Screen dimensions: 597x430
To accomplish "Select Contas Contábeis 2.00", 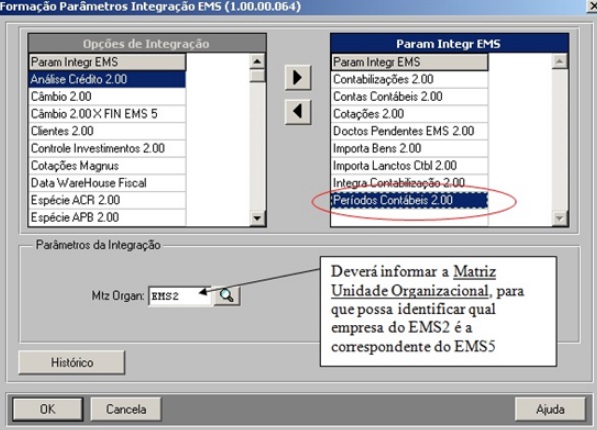I will [410, 96].
